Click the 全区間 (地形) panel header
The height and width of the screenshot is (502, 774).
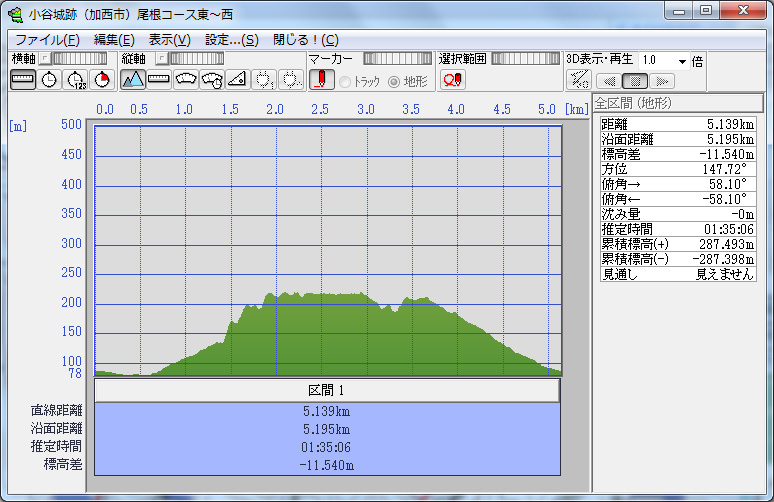coord(678,103)
